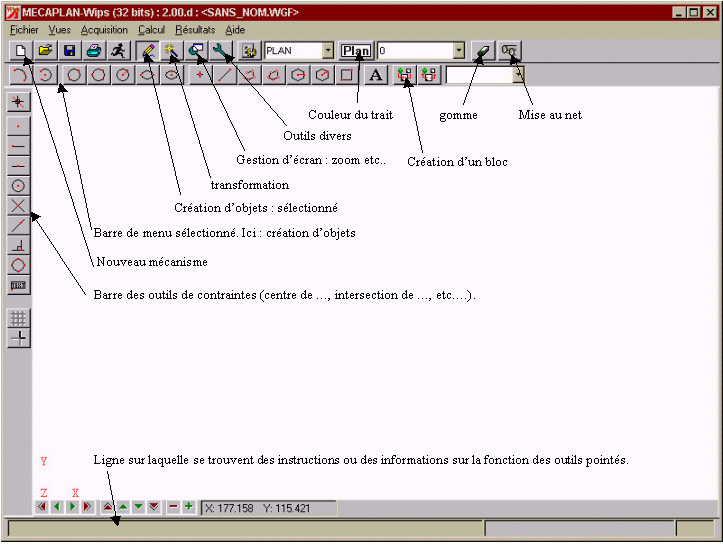Select the circle by radius line tool

[123, 75]
